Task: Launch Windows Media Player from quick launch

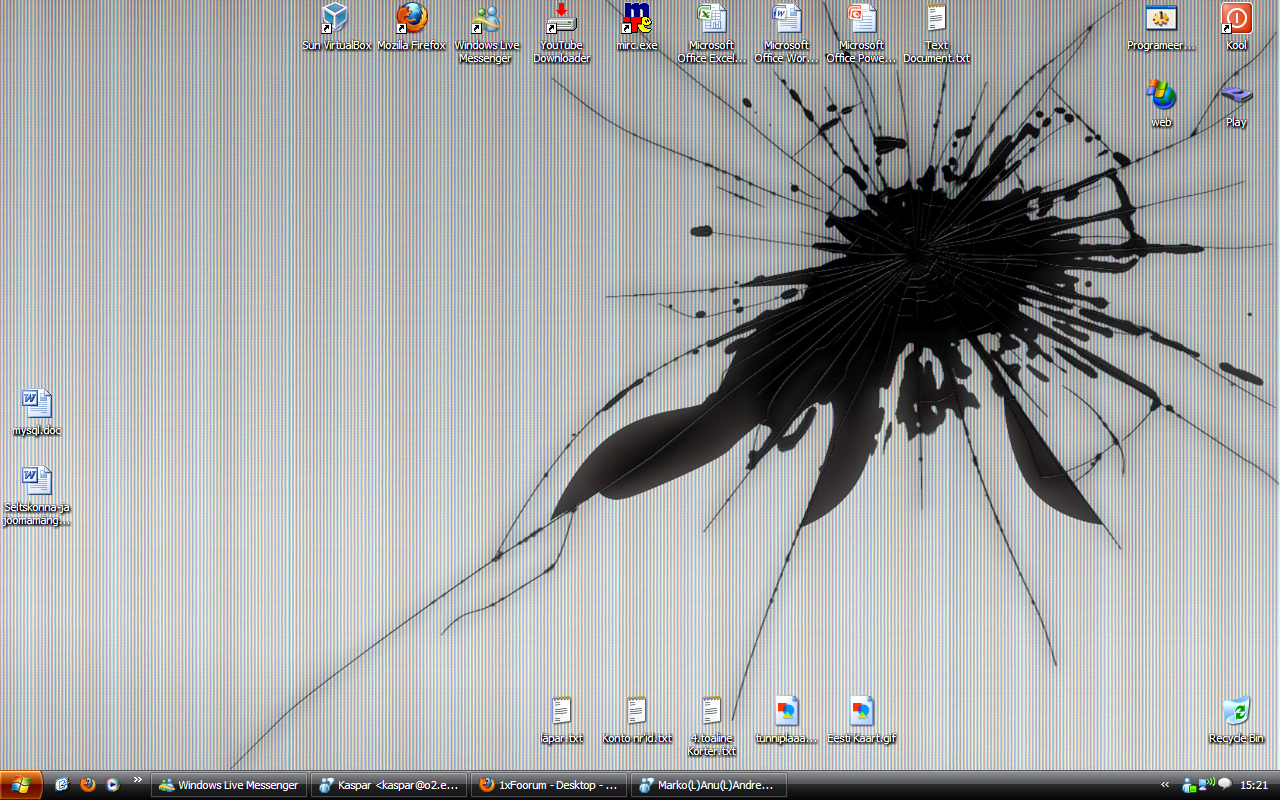Action: (112, 785)
